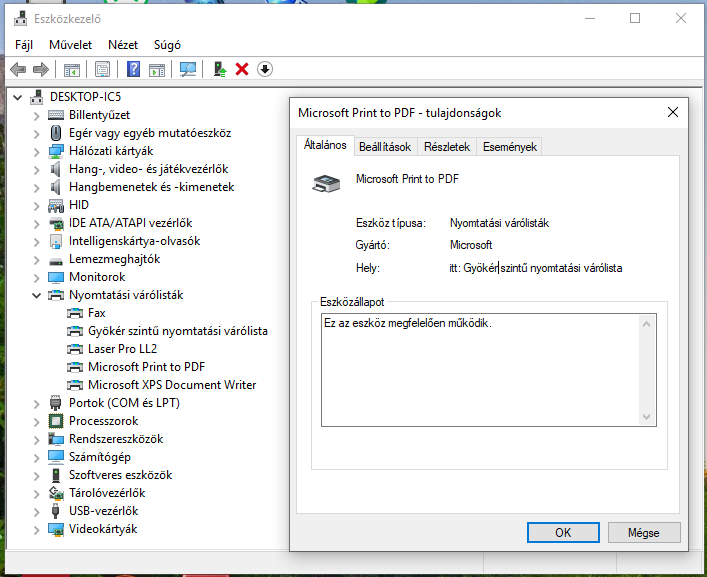Click the red X uninstall device icon
707x577 pixels.
tap(242, 69)
